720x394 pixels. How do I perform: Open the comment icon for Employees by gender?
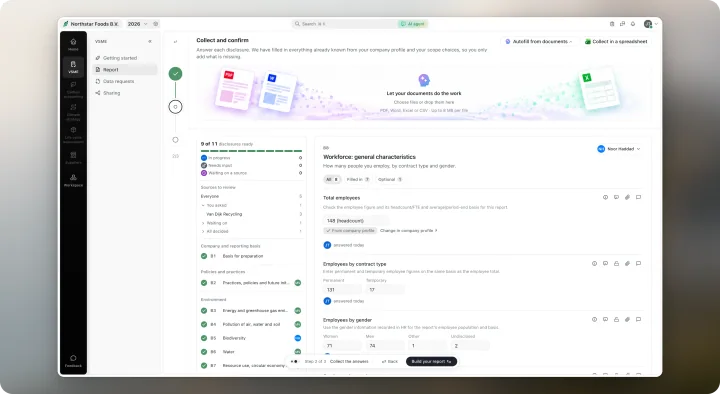[x=638, y=319]
